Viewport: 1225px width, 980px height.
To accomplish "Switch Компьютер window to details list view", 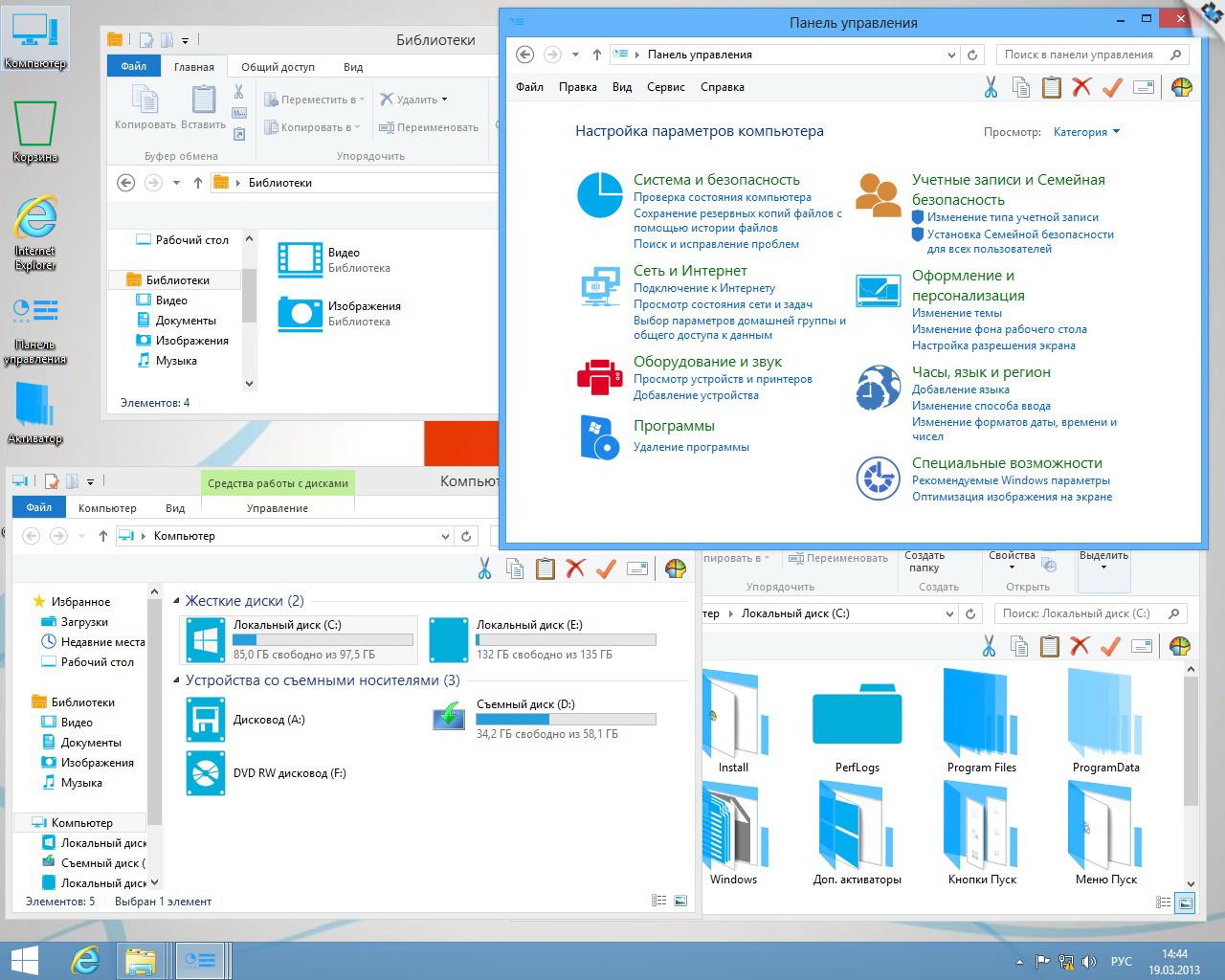I will 658,901.
